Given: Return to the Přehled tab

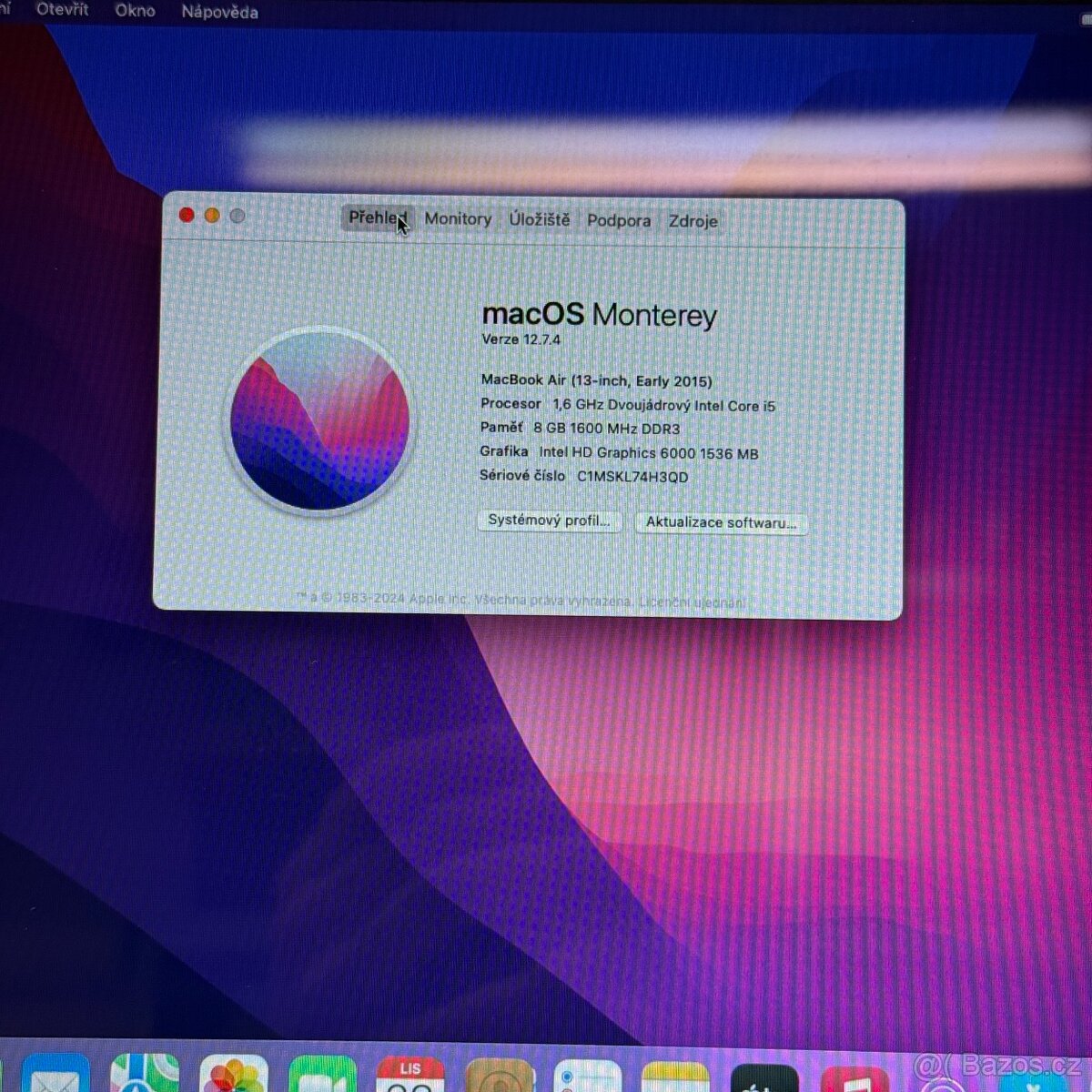Looking at the screenshot, I should pos(375,218).
